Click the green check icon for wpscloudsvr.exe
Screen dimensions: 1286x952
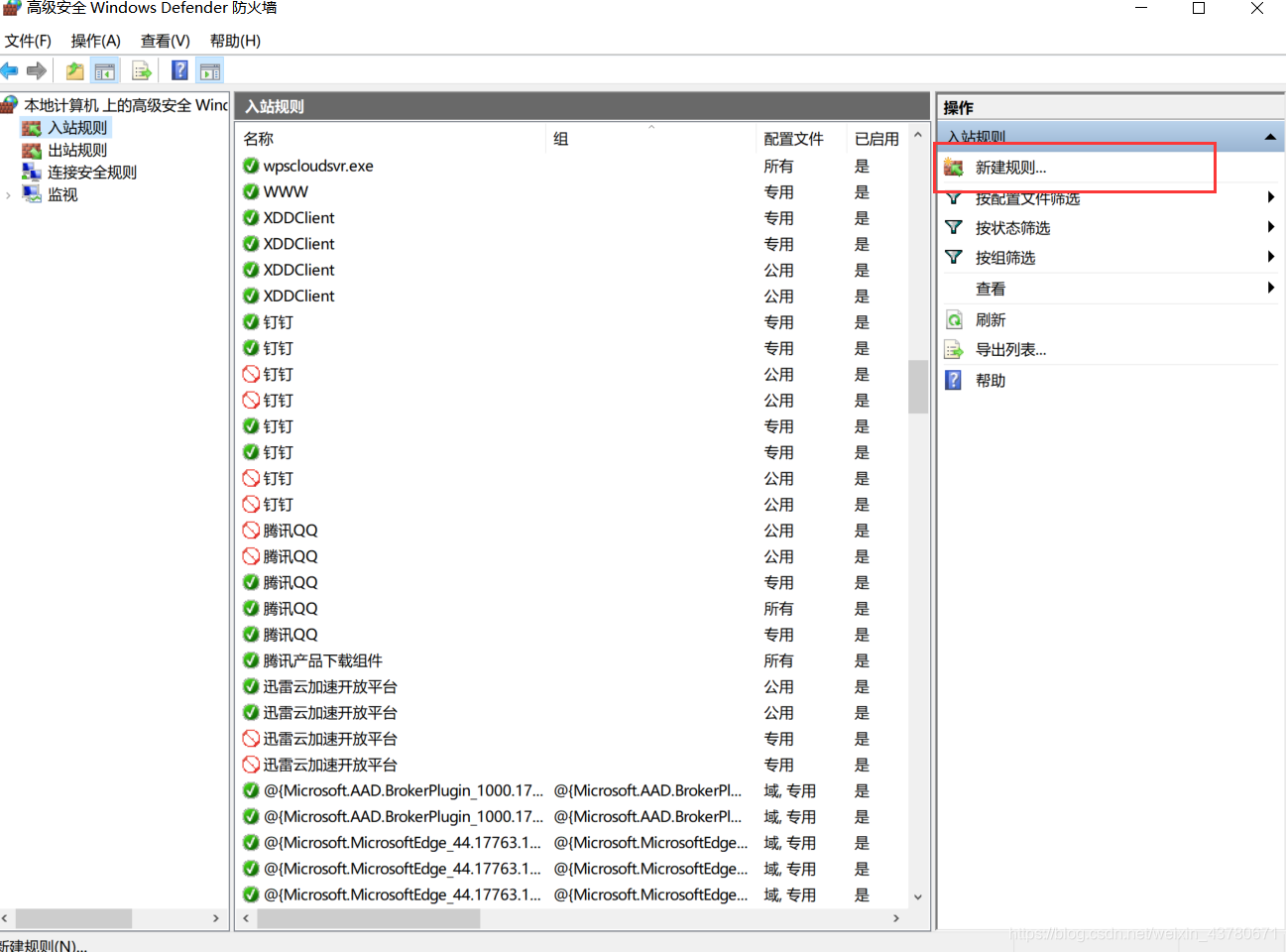[251, 165]
